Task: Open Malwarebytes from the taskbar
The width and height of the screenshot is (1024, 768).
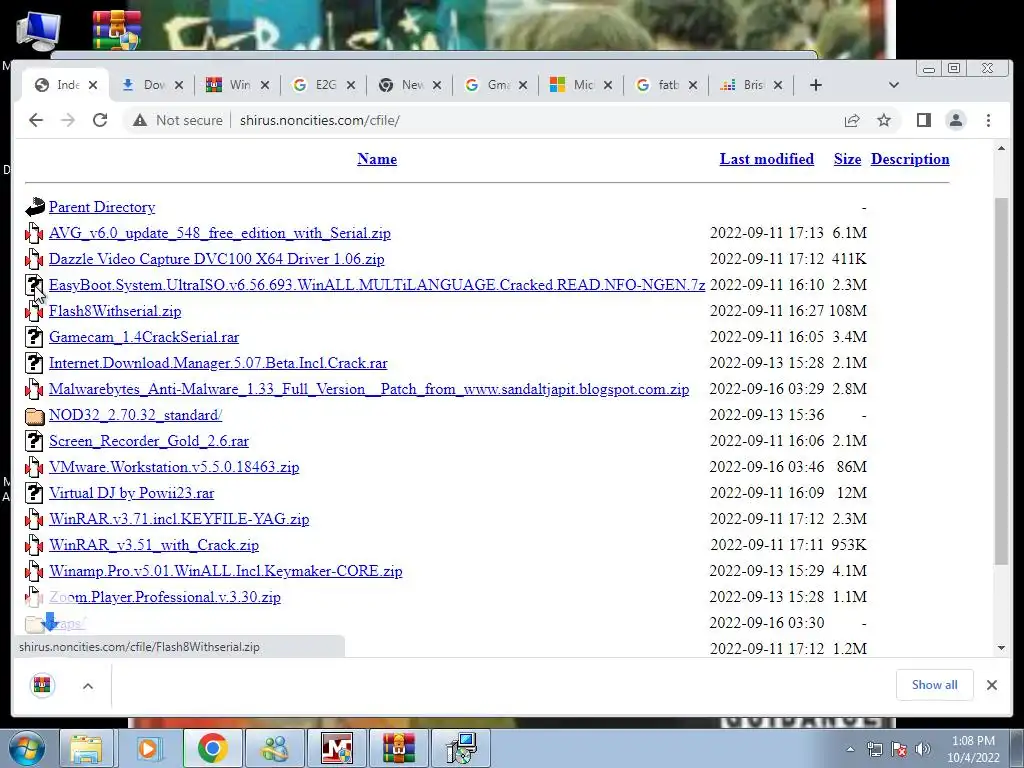Action: (337, 748)
